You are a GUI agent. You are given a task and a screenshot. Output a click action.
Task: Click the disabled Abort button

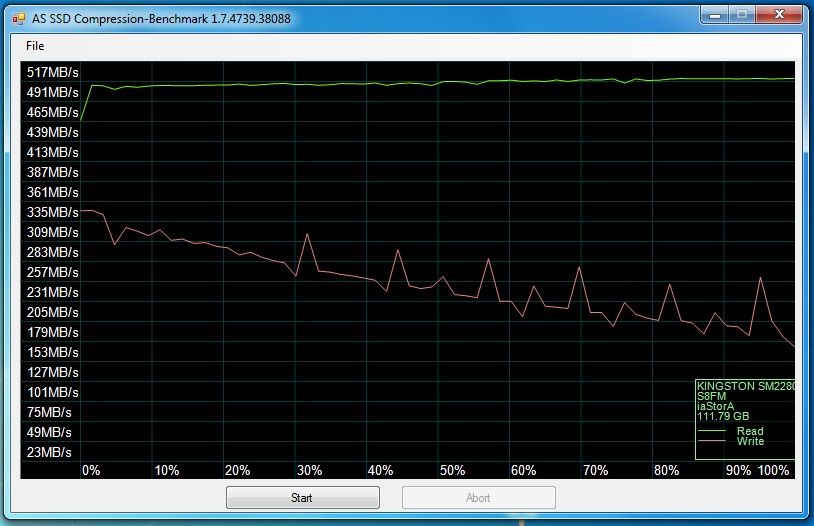pos(479,497)
